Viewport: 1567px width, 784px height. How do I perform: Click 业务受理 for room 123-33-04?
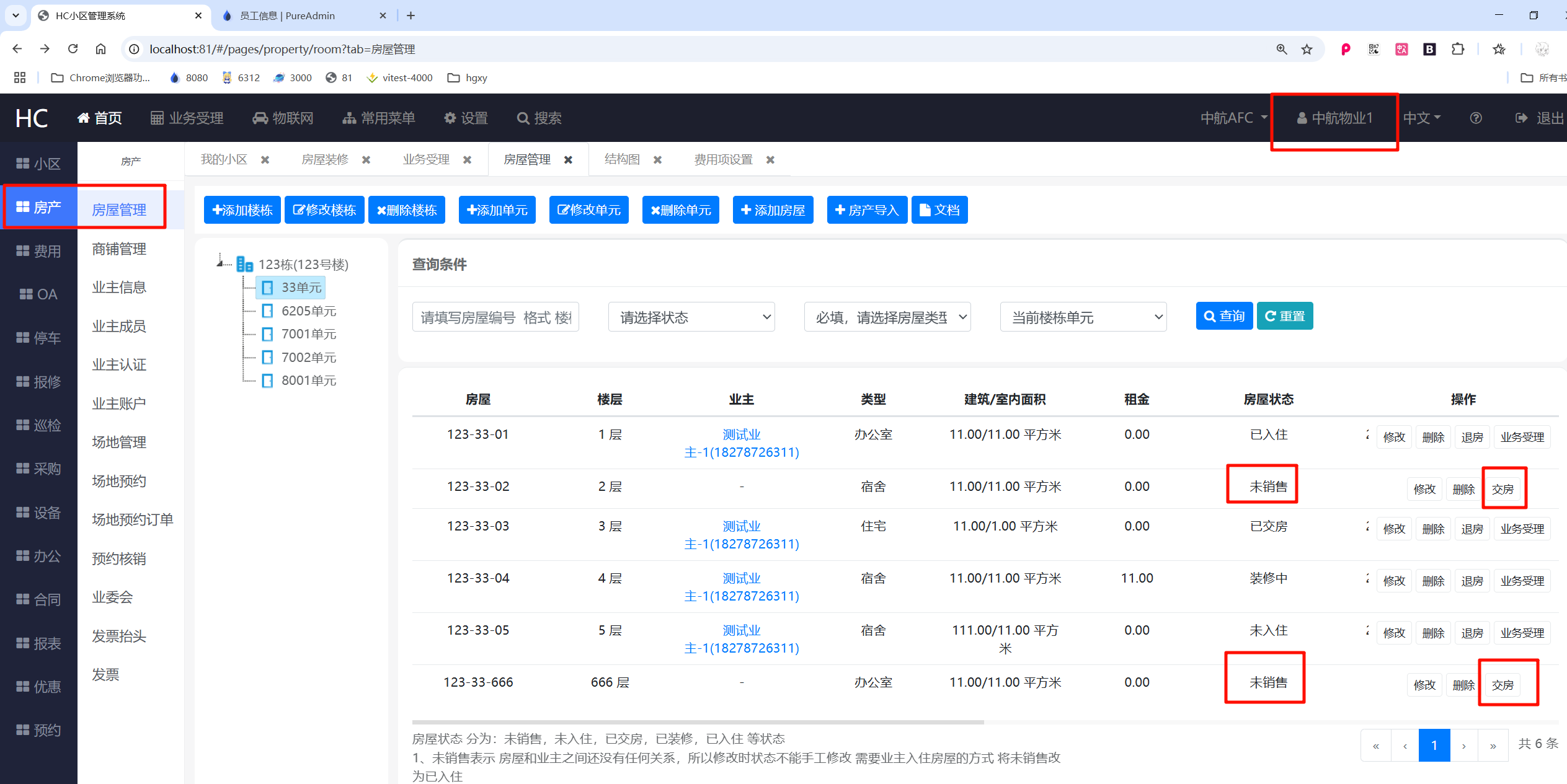[x=1522, y=581]
